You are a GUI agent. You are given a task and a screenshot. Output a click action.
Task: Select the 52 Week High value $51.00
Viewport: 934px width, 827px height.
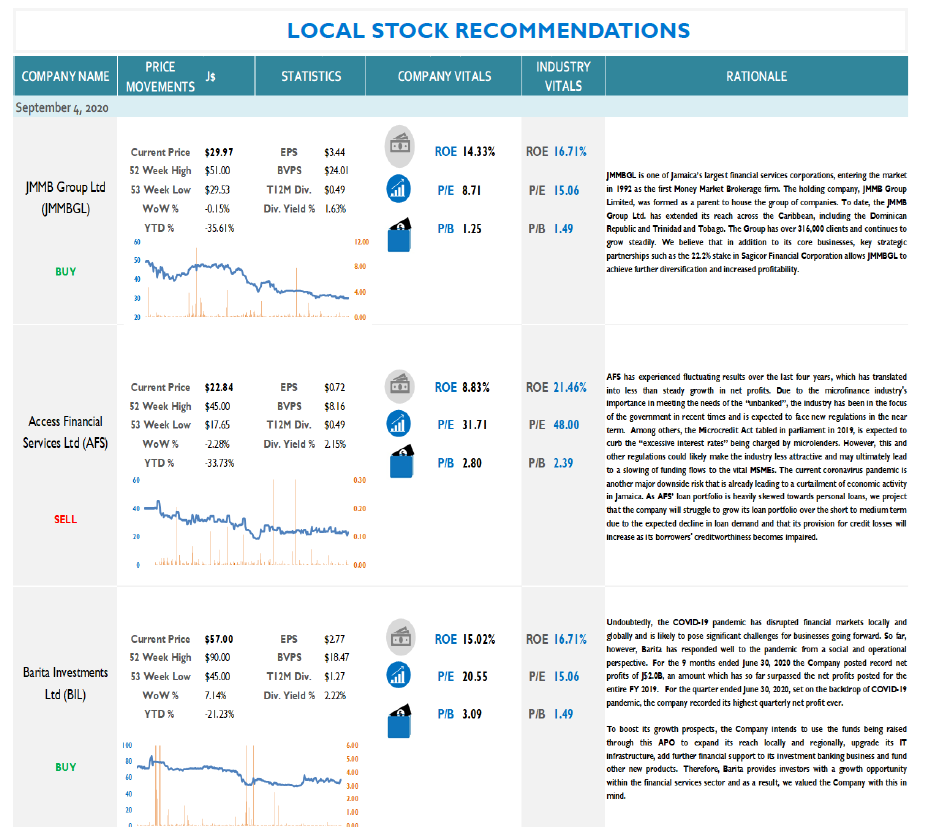[217, 170]
